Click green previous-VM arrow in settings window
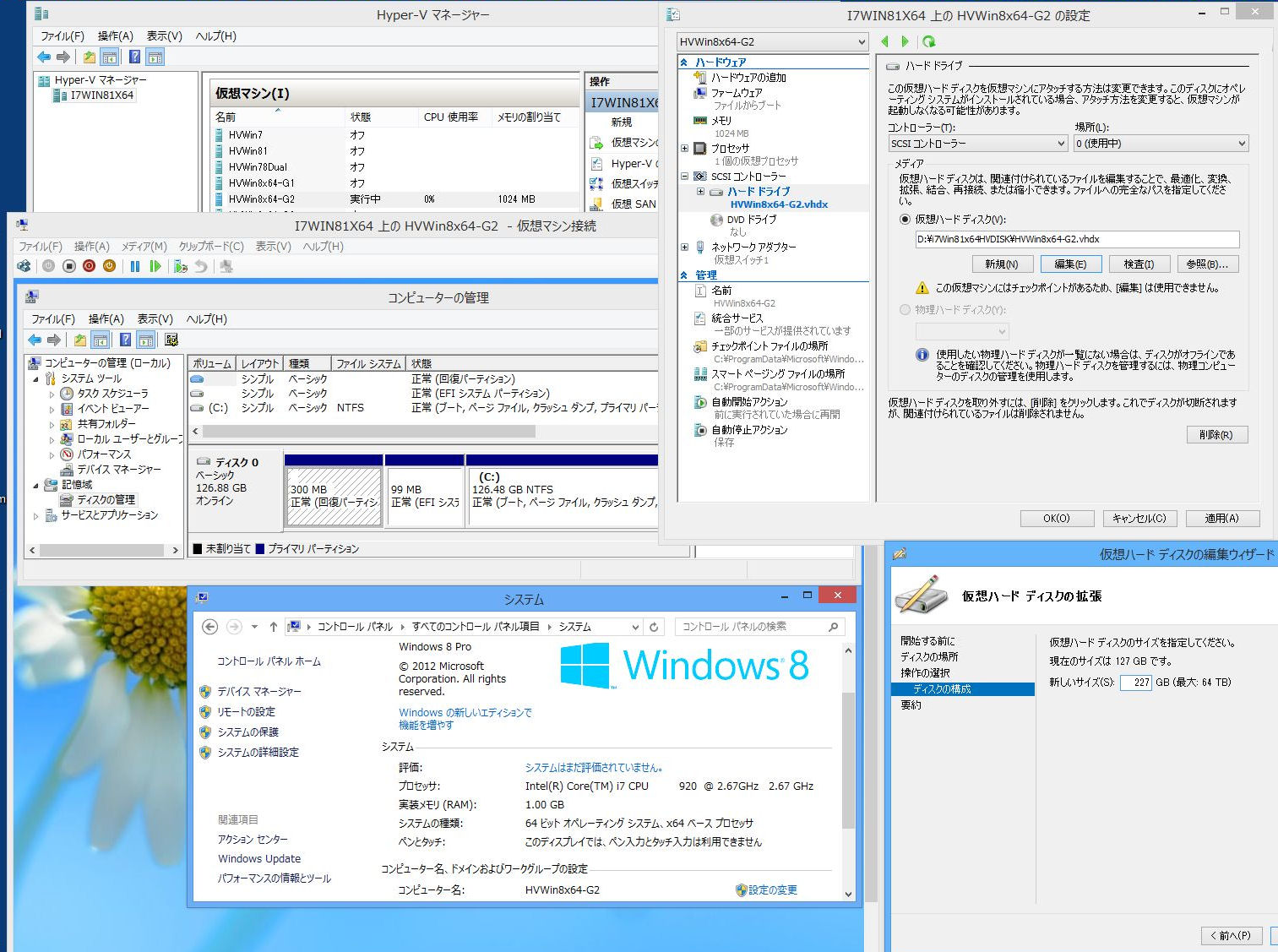Viewport: 1278px width, 952px height. pos(885,41)
